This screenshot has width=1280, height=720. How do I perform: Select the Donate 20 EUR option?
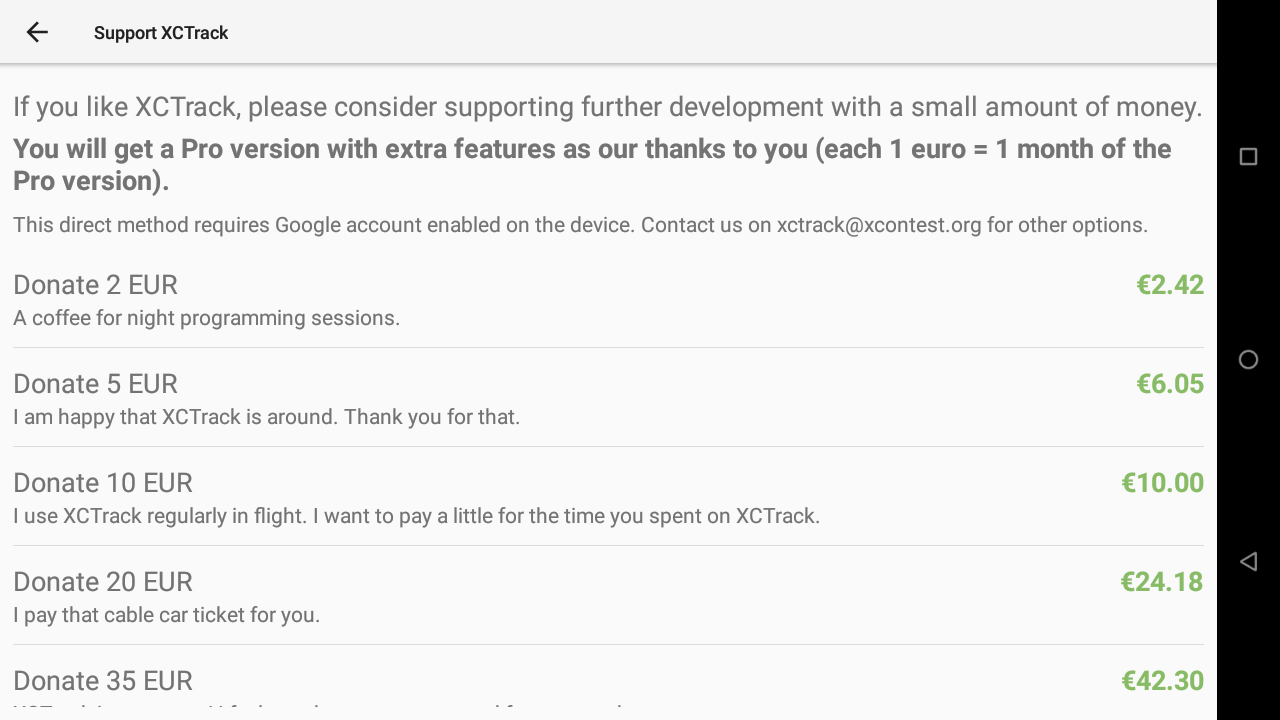pyautogui.click(x=608, y=596)
